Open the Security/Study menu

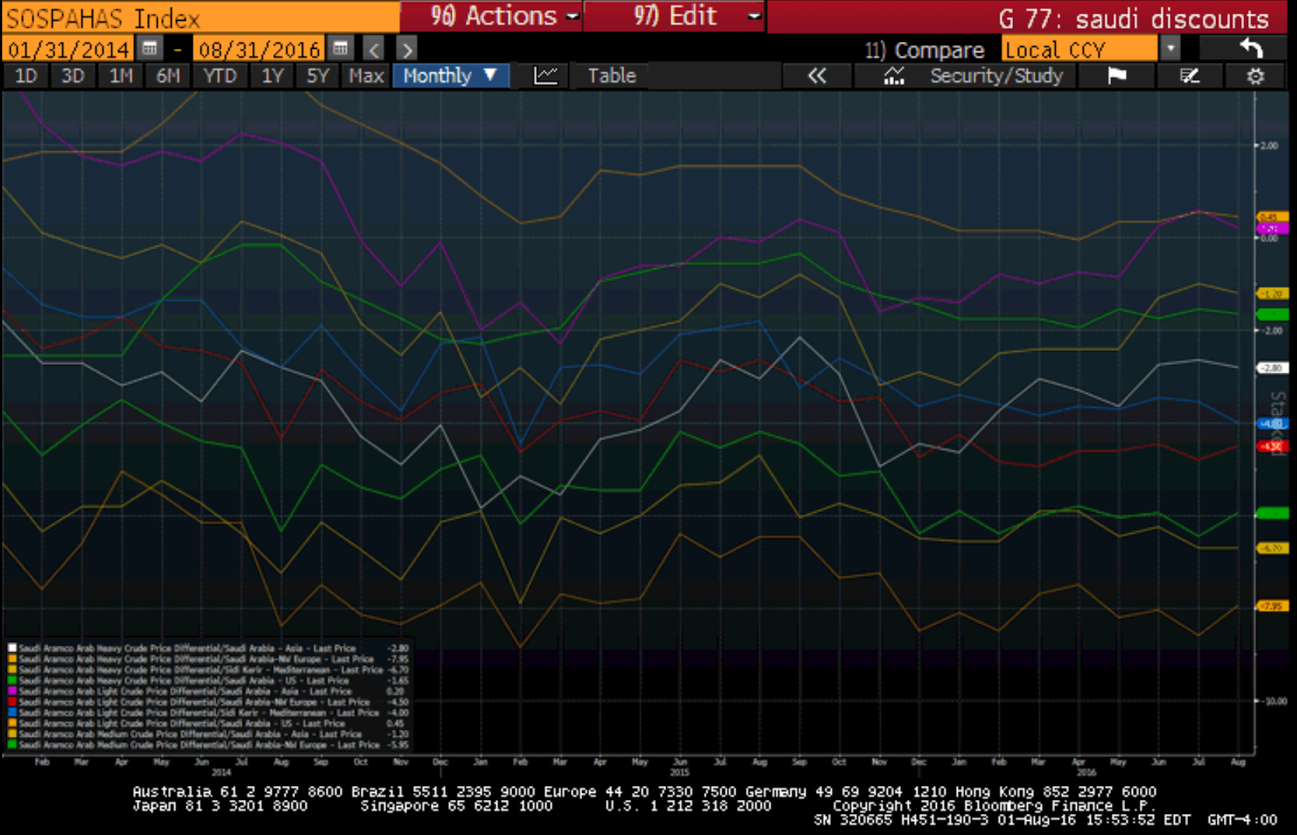[x=996, y=76]
